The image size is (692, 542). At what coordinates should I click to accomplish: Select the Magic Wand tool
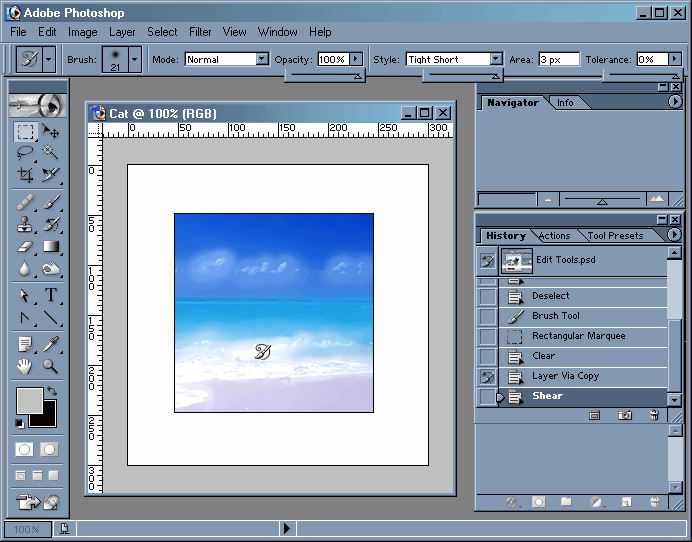51,153
